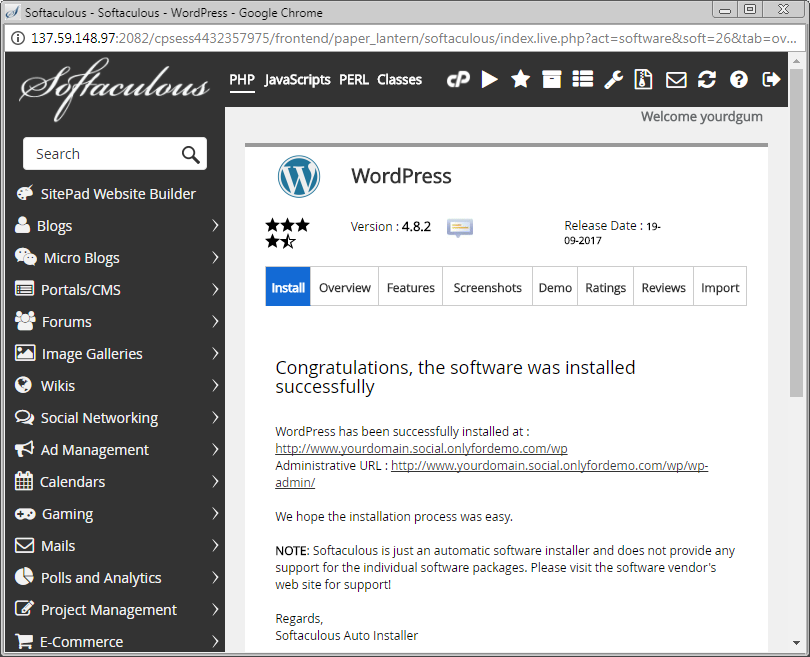Click the Calendars grid icon
810x657 pixels.
(24, 481)
